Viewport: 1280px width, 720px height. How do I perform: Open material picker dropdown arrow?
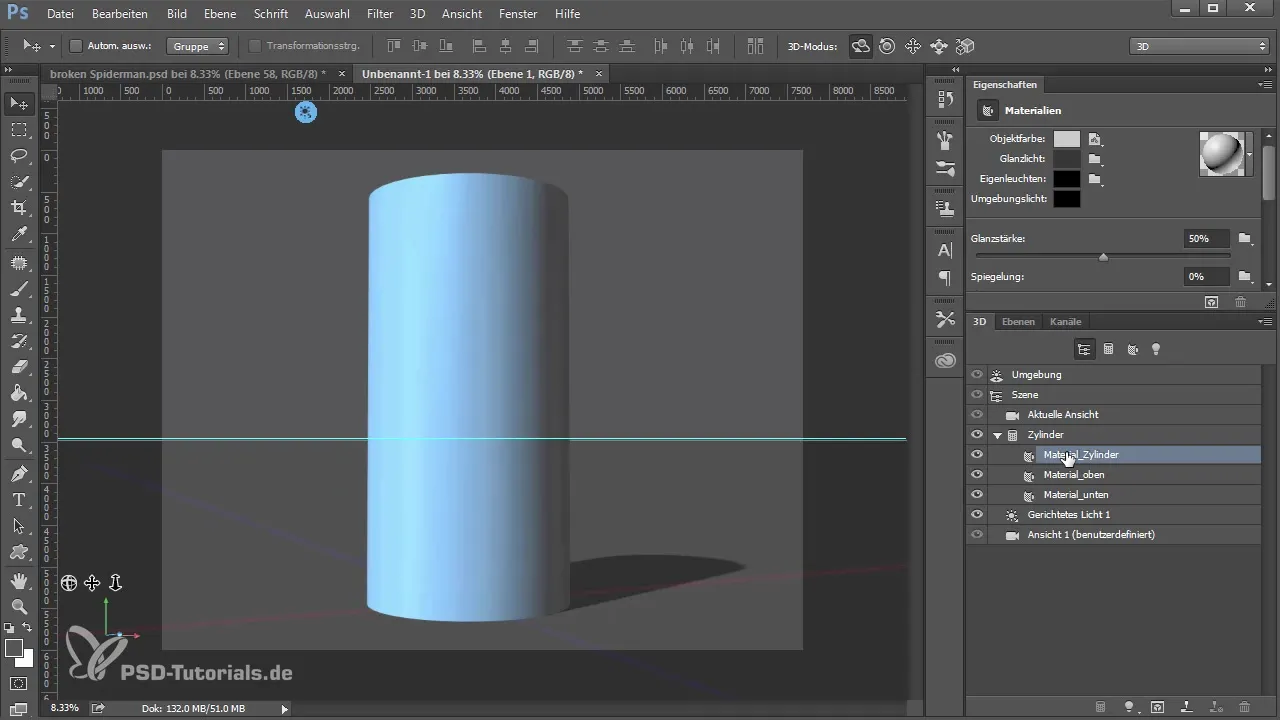coord(1250,155)
